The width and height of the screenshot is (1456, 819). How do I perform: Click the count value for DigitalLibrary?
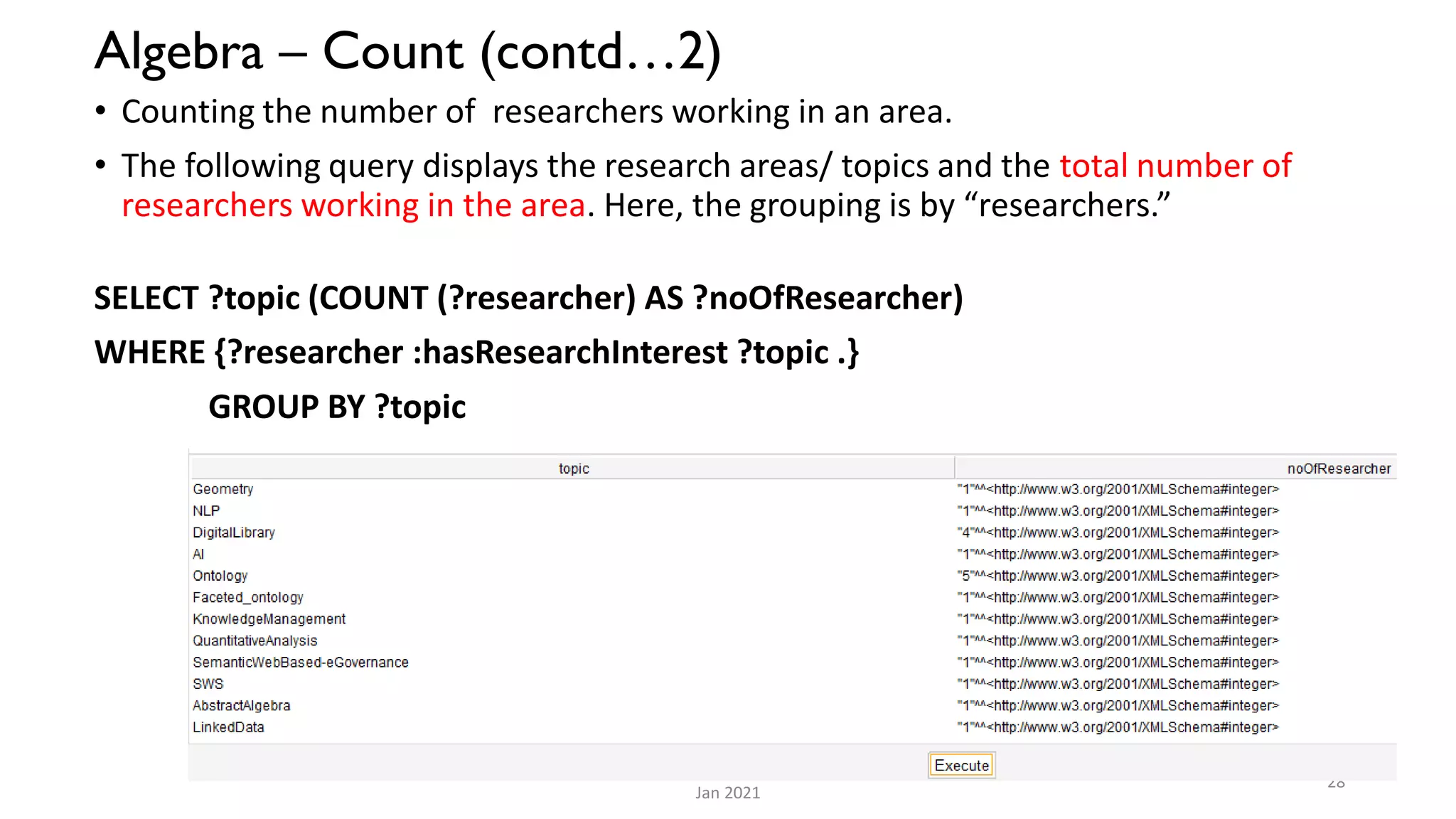(x=1118, y=532)
